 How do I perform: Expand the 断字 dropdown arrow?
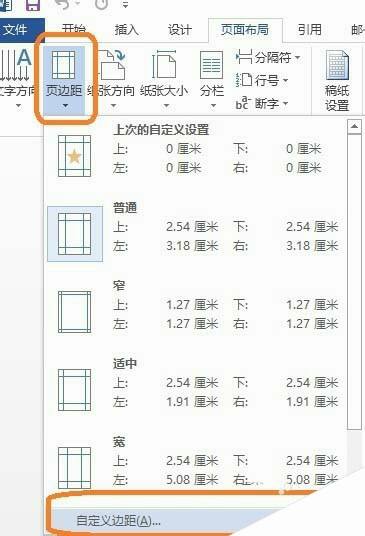285,103
